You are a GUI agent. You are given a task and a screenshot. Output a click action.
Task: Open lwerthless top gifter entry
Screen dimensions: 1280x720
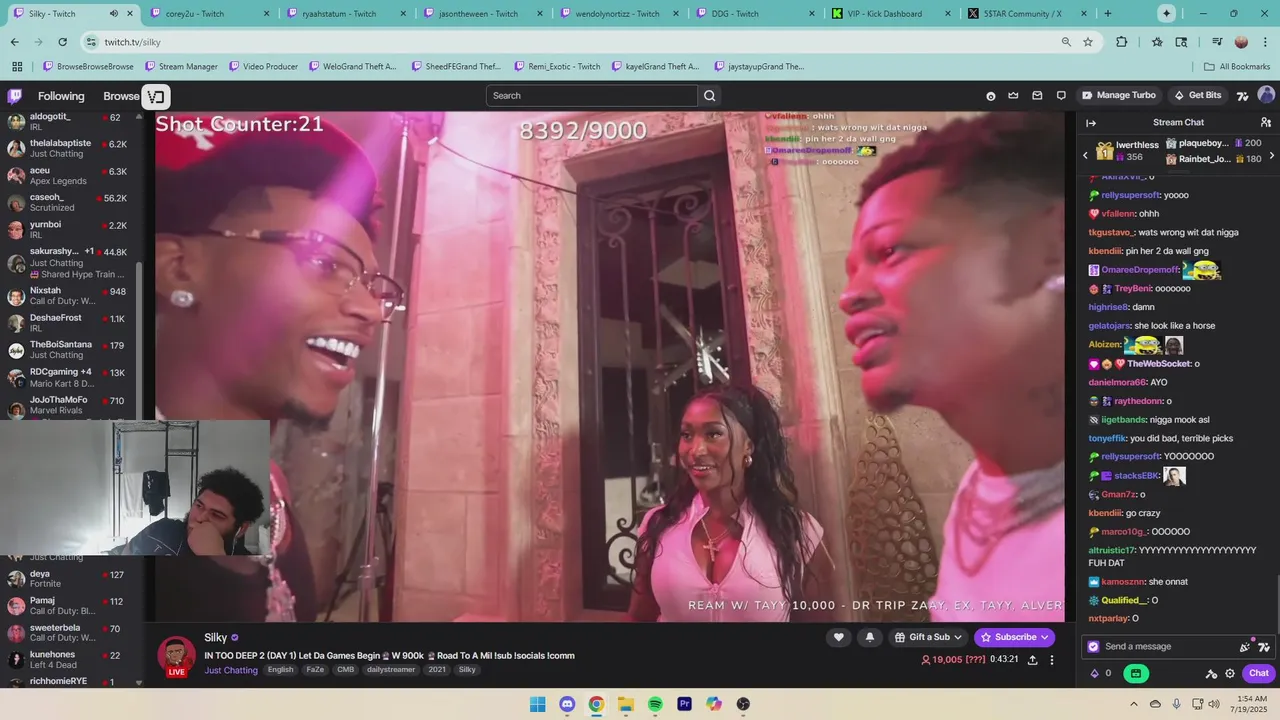click(1127, 151)
